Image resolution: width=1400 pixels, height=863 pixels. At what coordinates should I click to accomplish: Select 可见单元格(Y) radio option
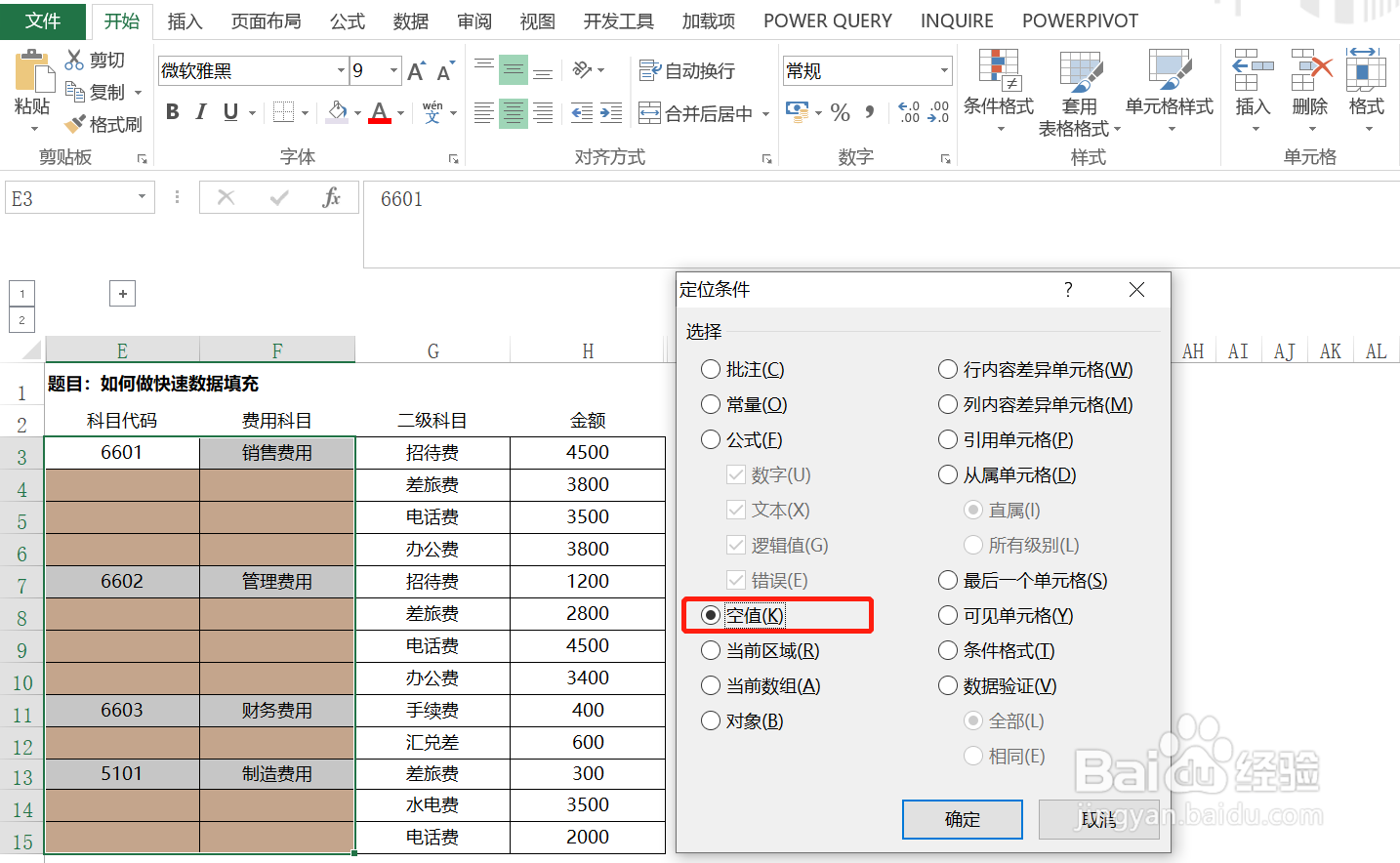[x=1006, y=615]
